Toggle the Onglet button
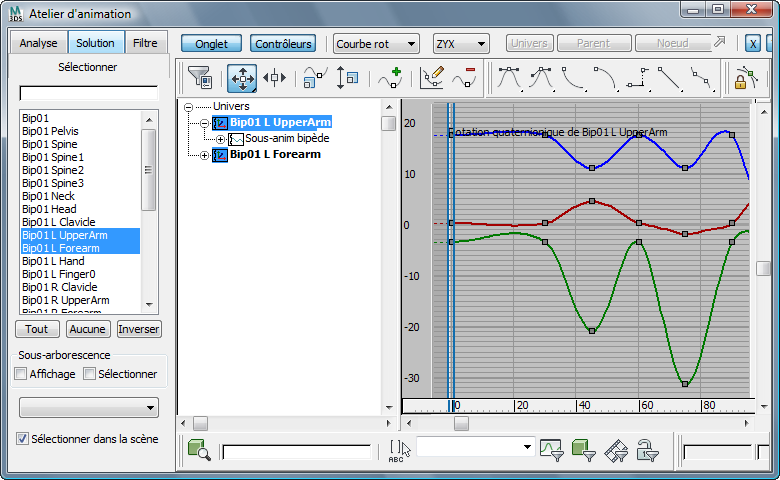780x480 pixels. click(211, 44)
